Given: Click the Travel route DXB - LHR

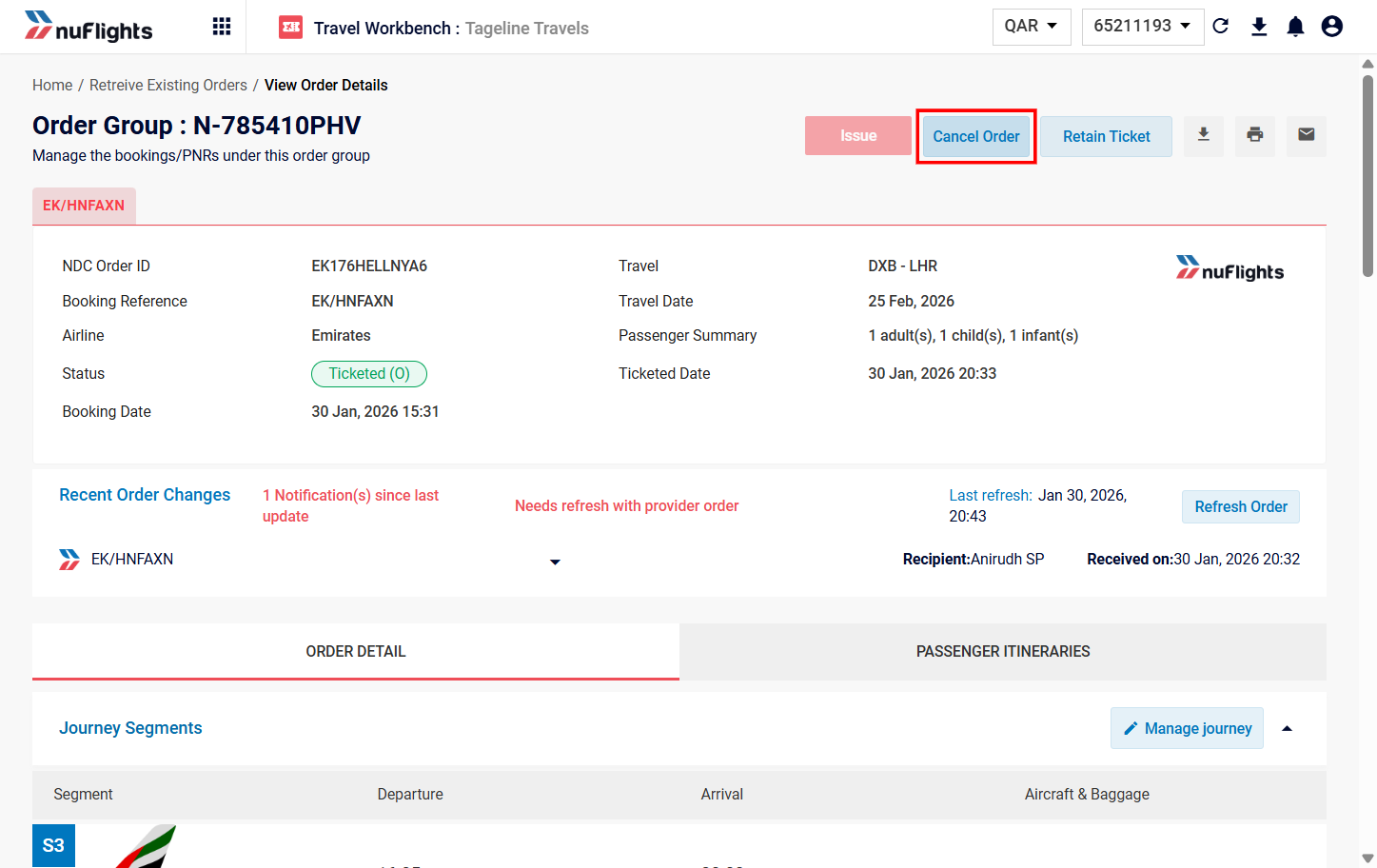Looking at the screenshot, I should [x=903, y=266].
